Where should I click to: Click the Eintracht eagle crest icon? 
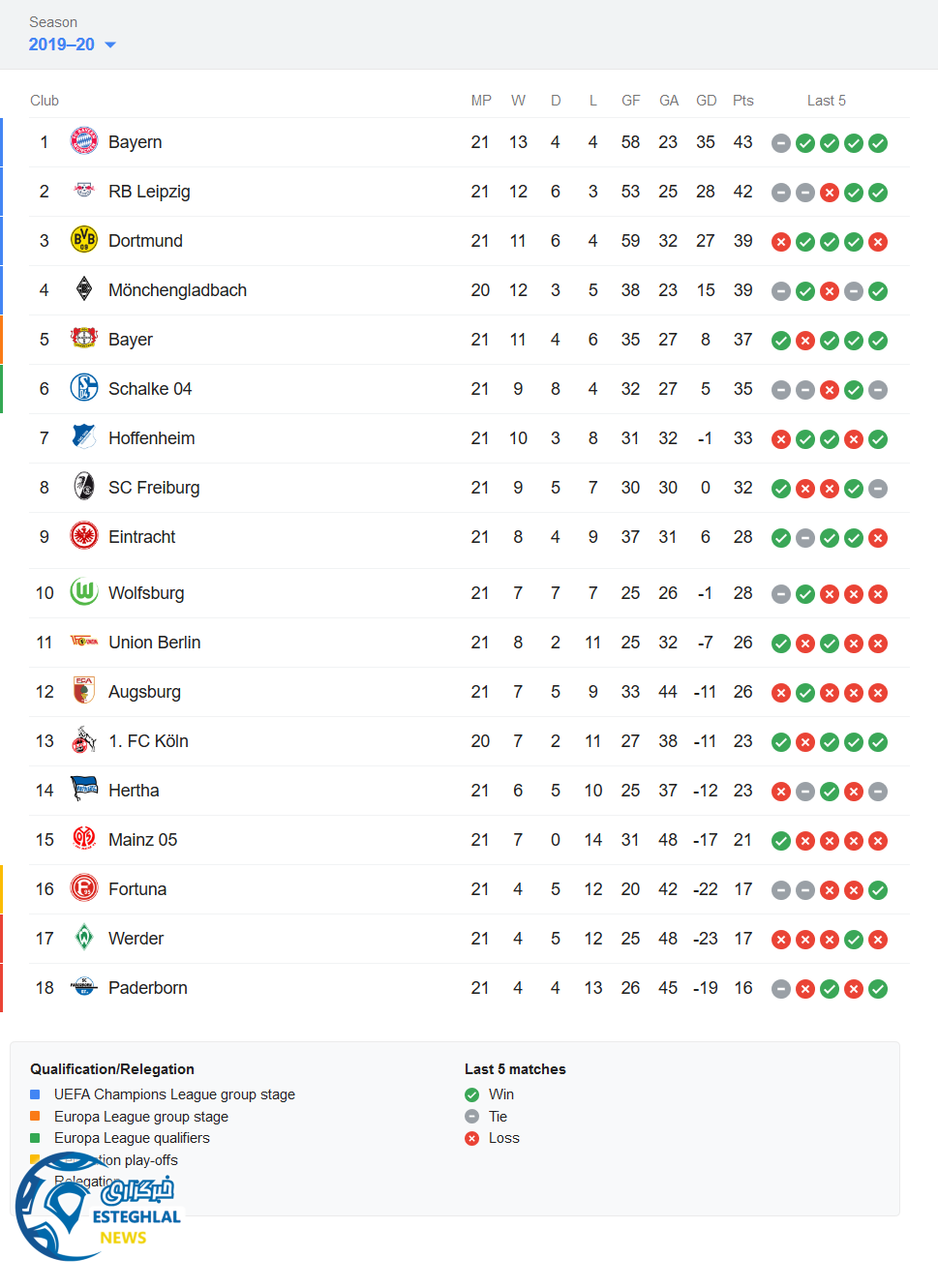pos(84,536)
